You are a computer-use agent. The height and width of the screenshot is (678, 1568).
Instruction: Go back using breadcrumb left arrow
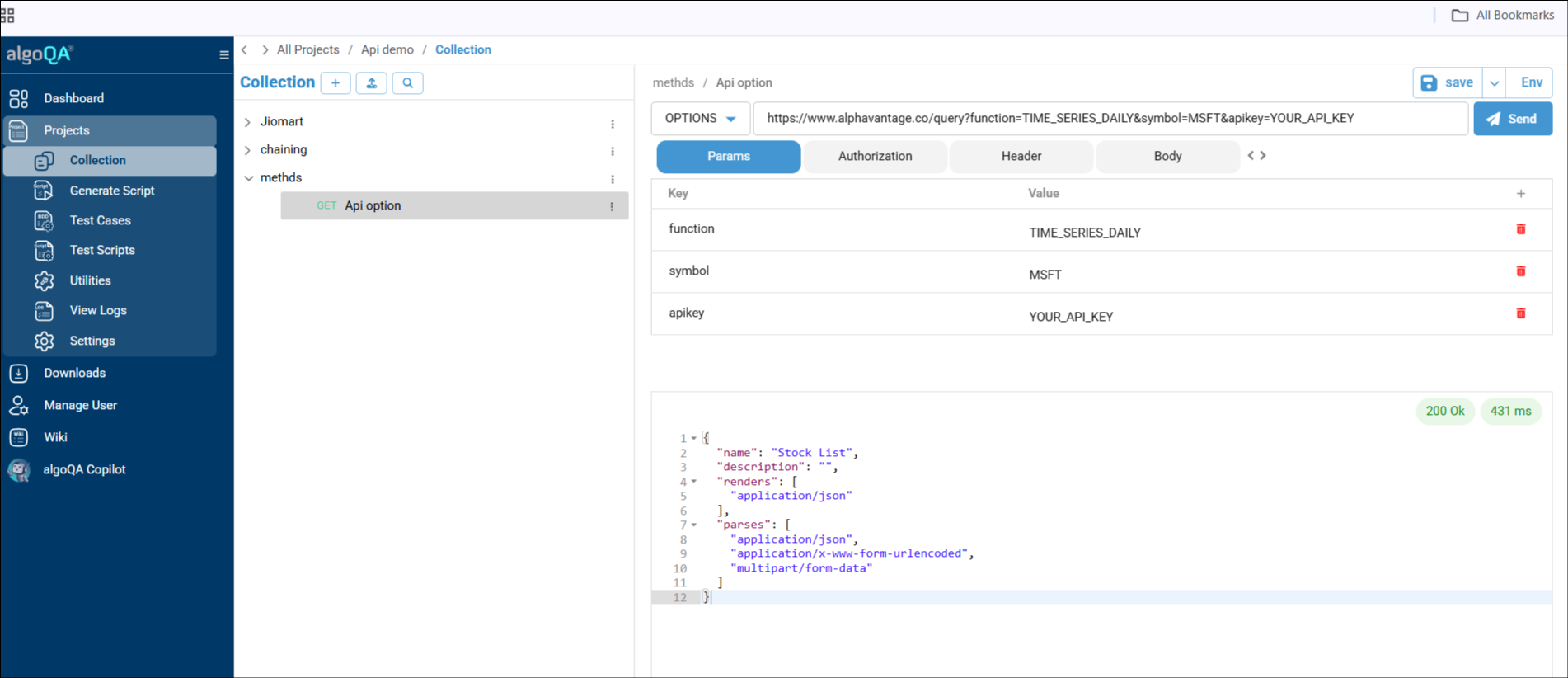point(245,50)
